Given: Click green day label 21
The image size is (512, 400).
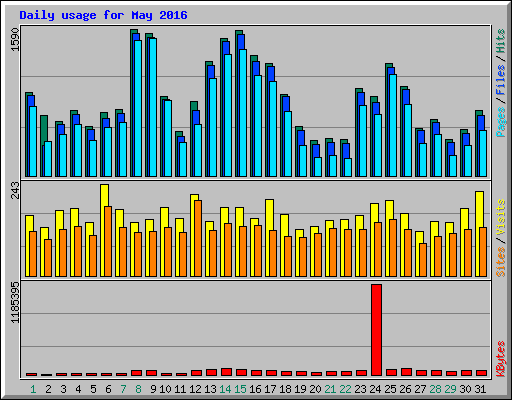Looking at the screenshot, I should pyautogui.click(x=330, y=389).
